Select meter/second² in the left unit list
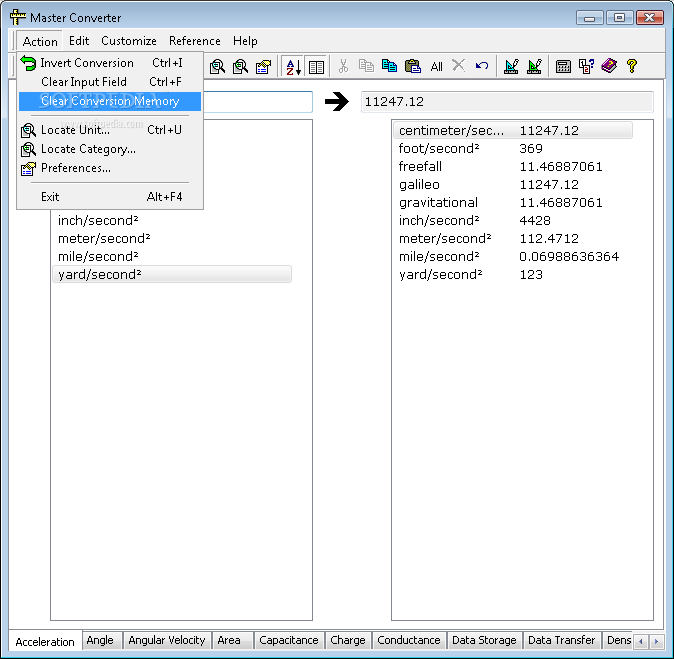This screenshot has height=659, width=674. pos(172,239)
